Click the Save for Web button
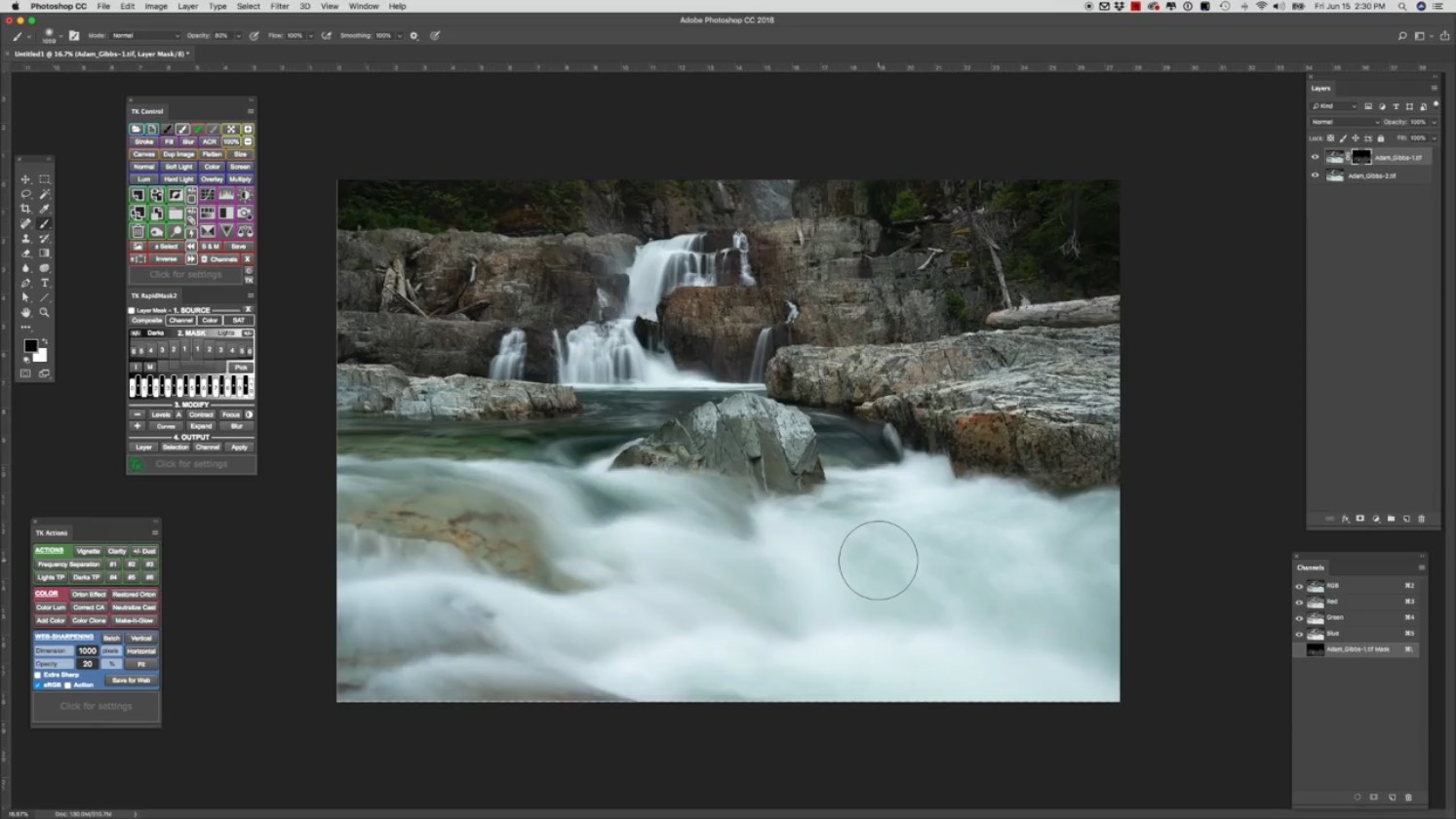The image size is (1456, 819). (x=131, y=681)
